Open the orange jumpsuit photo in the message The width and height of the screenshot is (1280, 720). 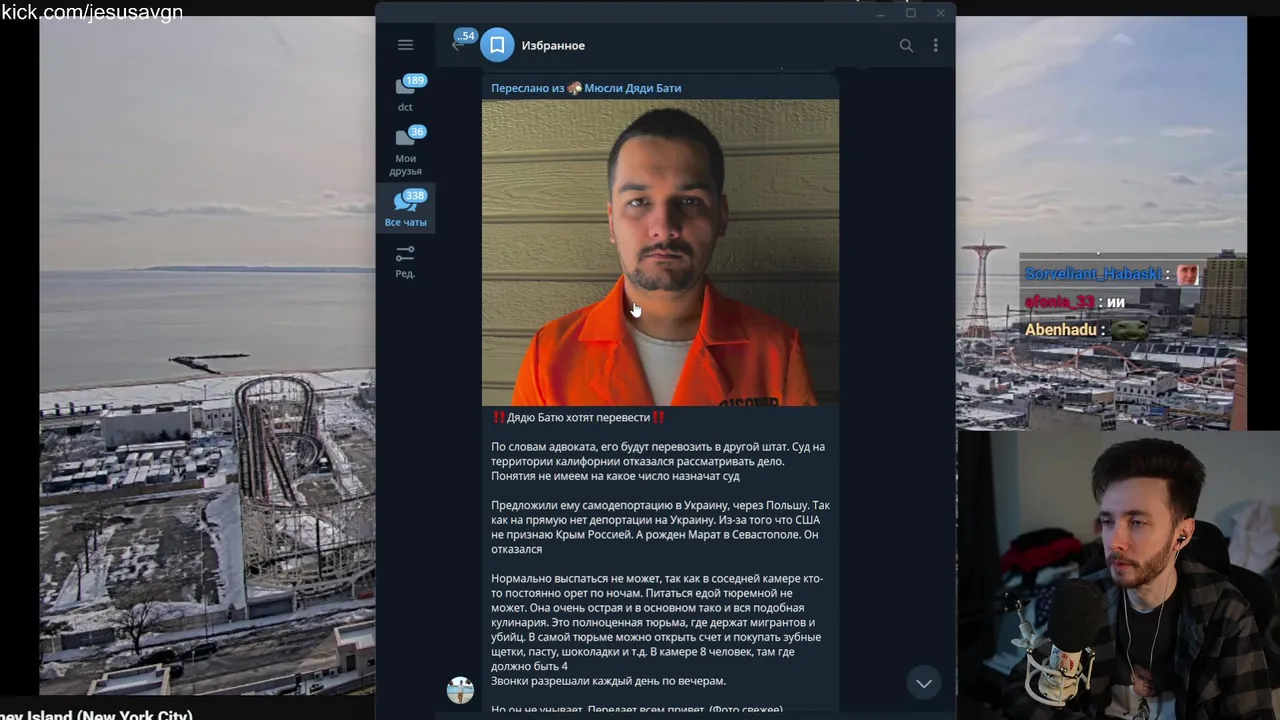click(x=660, y=252)
